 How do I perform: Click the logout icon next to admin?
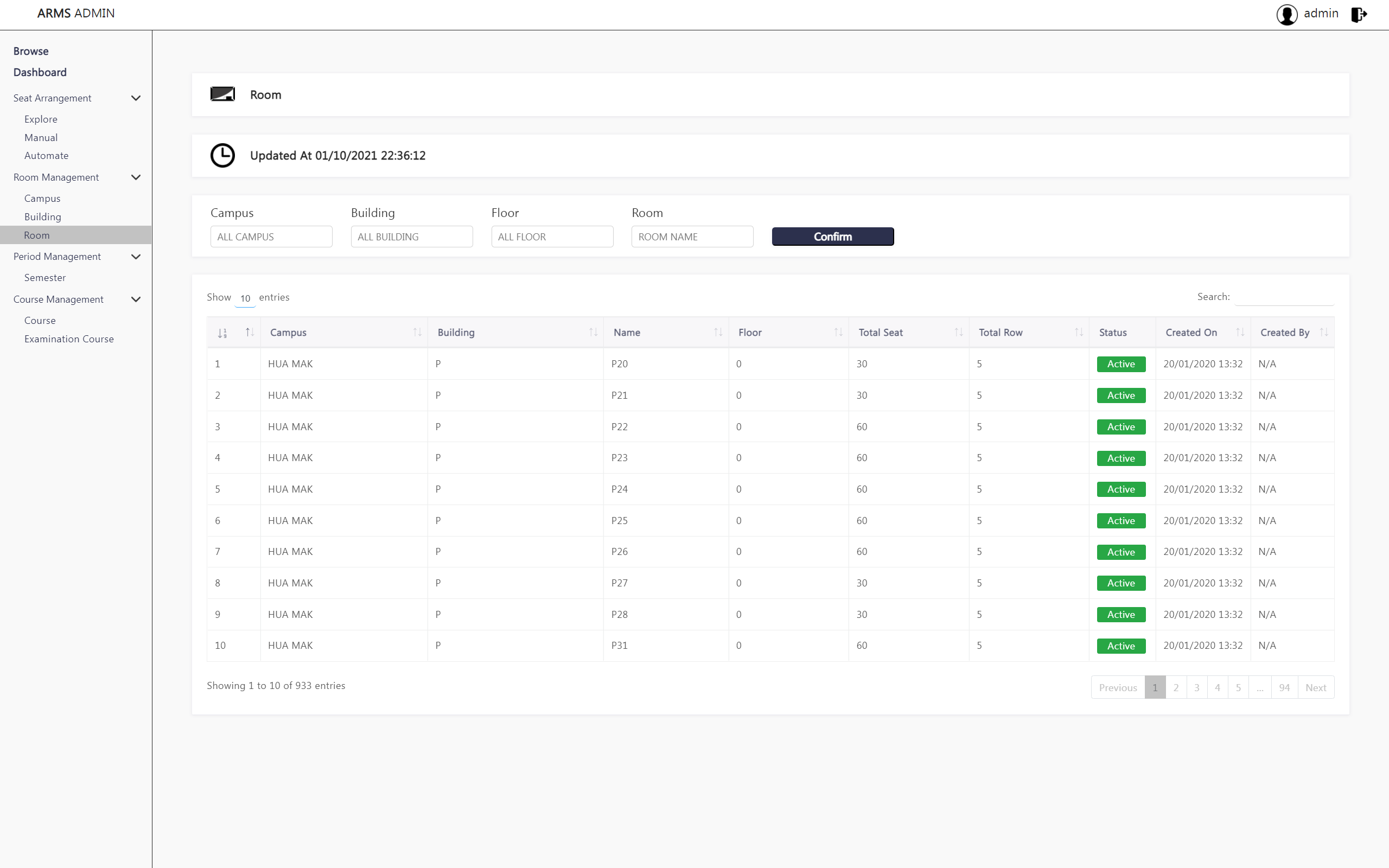pyautogui.click(x=1359, y=14)
